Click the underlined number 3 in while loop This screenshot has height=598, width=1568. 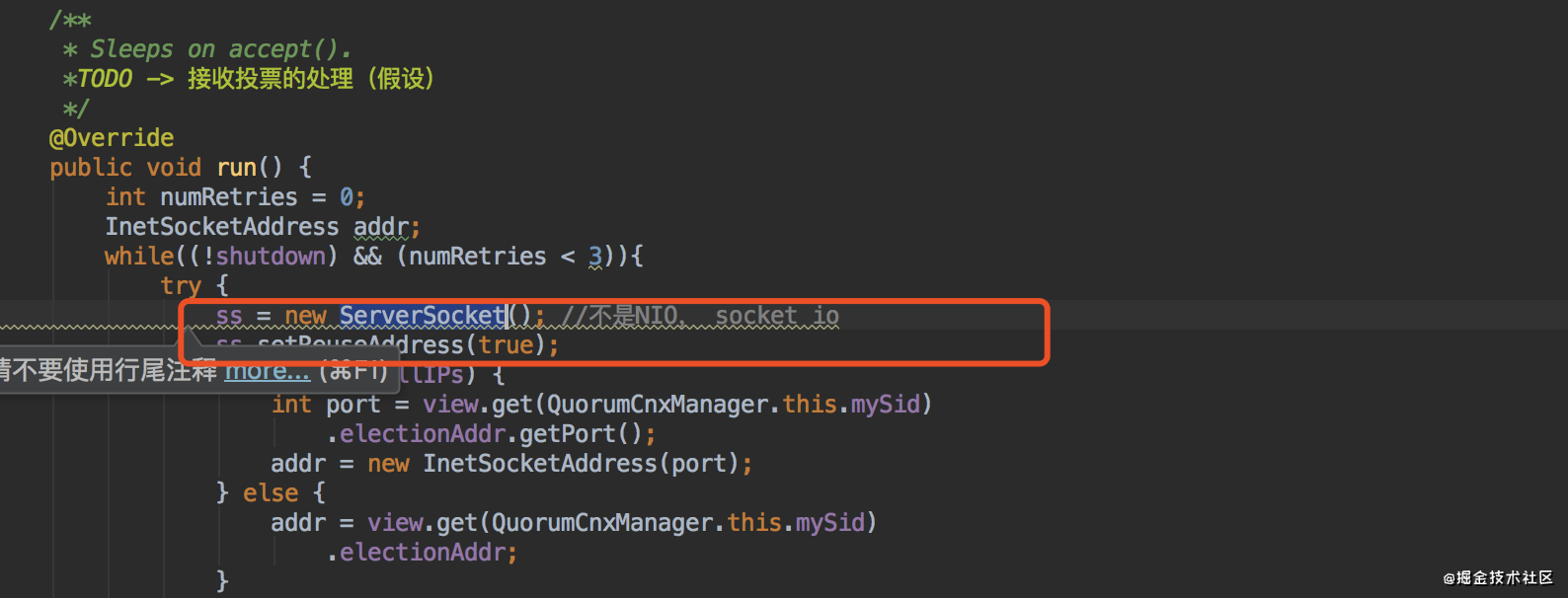pyautogui.click(x=594, y=257)
